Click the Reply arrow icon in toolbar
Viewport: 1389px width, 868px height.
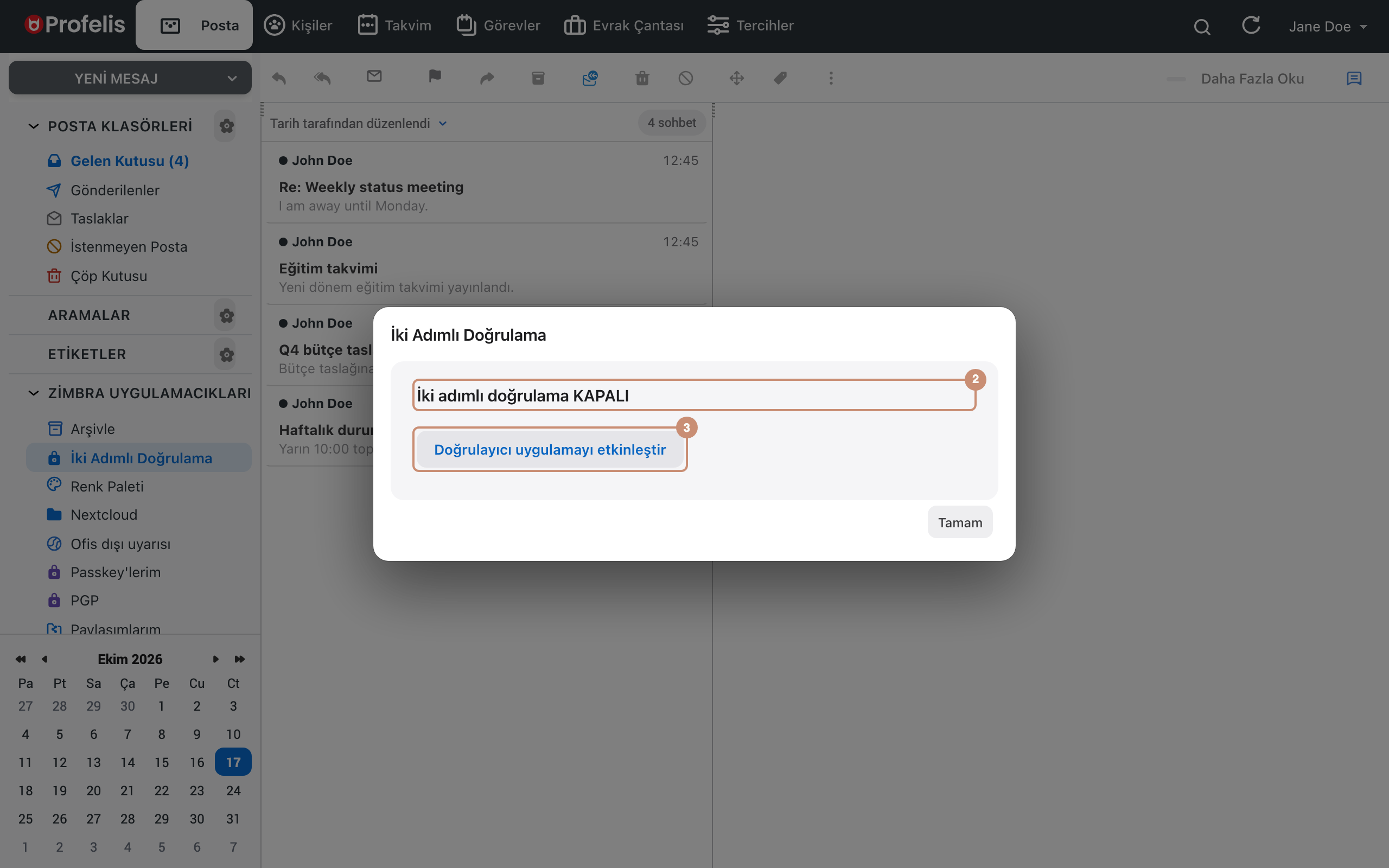pyautogui.click(x=279, y=78)
